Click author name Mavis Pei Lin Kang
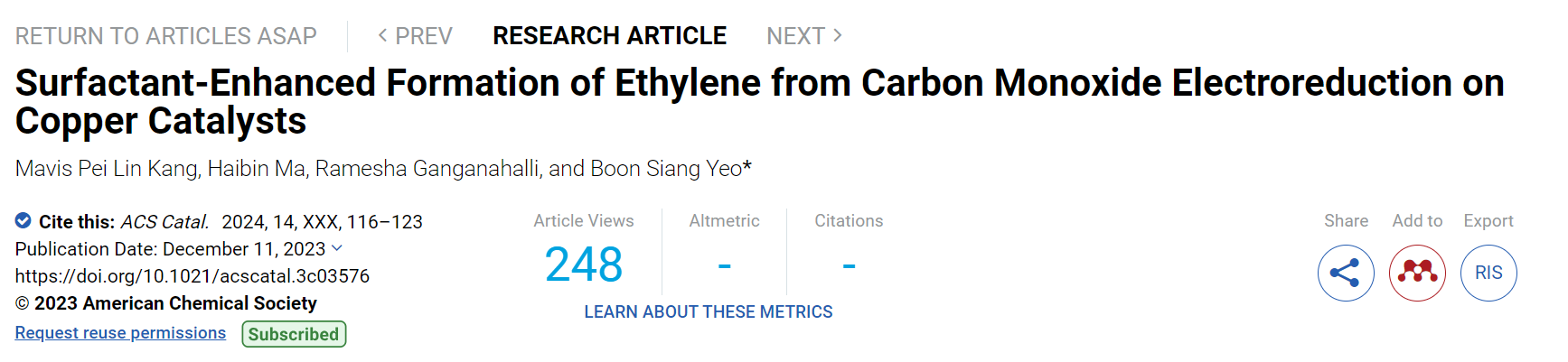The image size is (1568, 362). tap(107, 169)
